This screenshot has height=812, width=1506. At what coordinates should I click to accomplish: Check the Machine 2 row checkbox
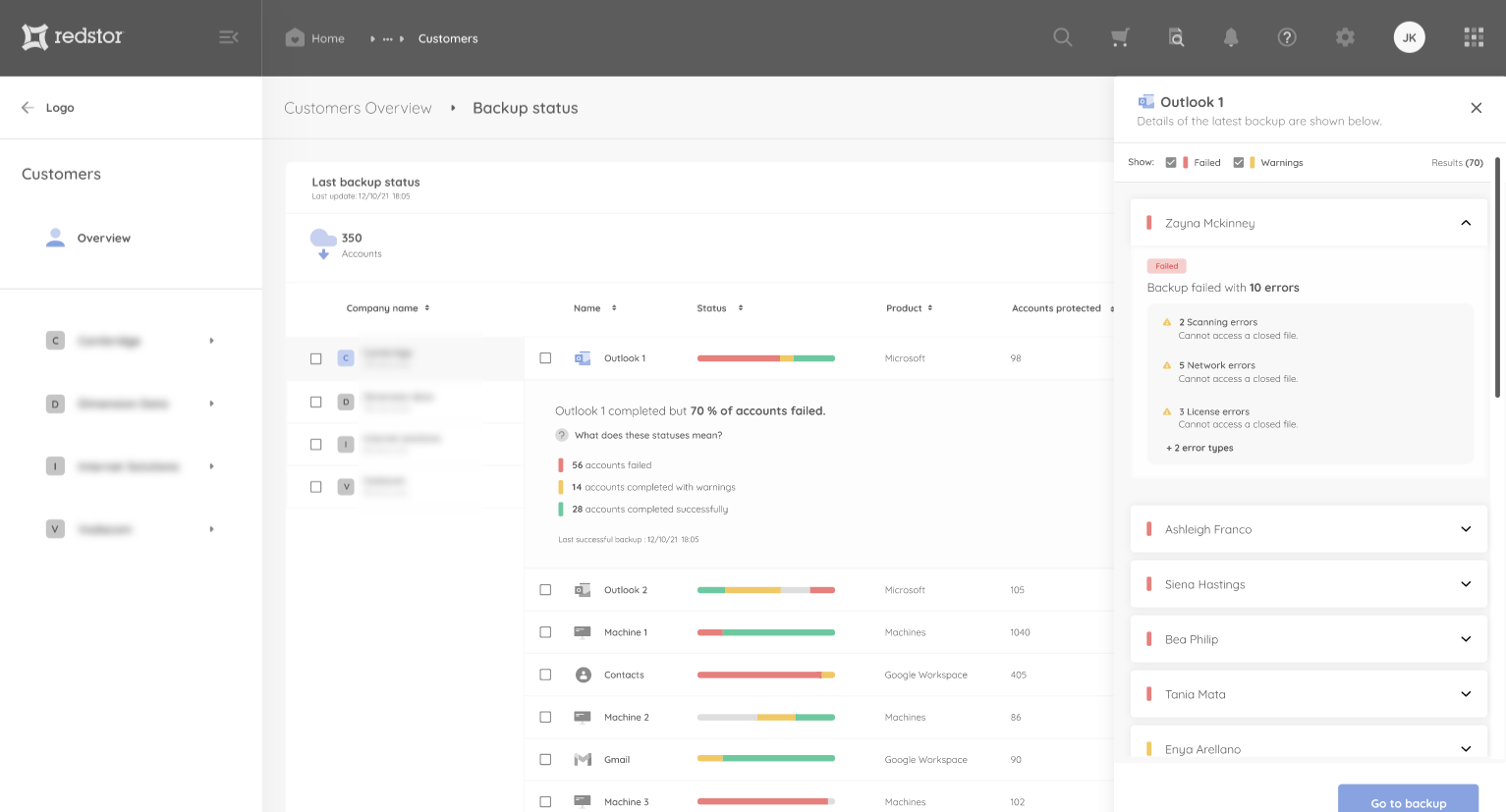coord(545,717)
